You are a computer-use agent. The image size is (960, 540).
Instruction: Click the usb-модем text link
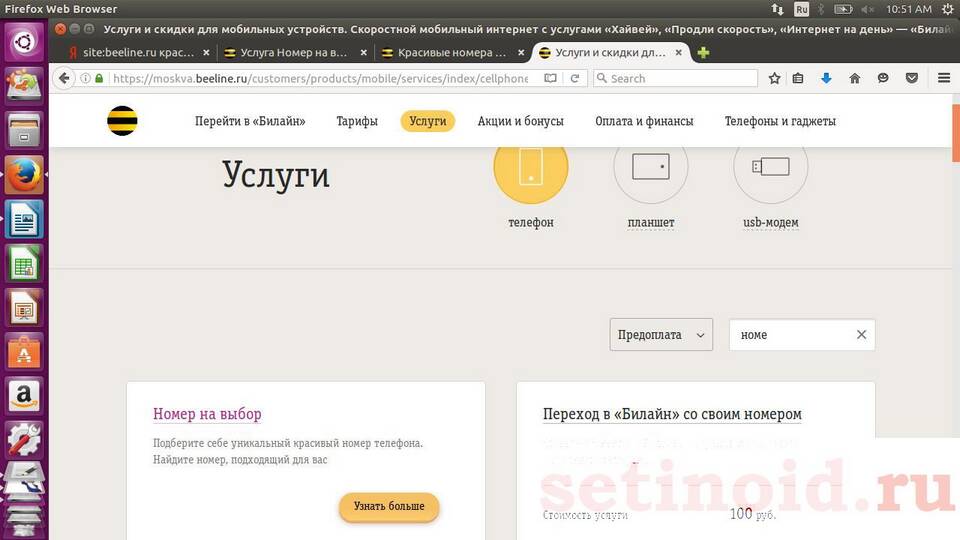(x=771, y=222)
